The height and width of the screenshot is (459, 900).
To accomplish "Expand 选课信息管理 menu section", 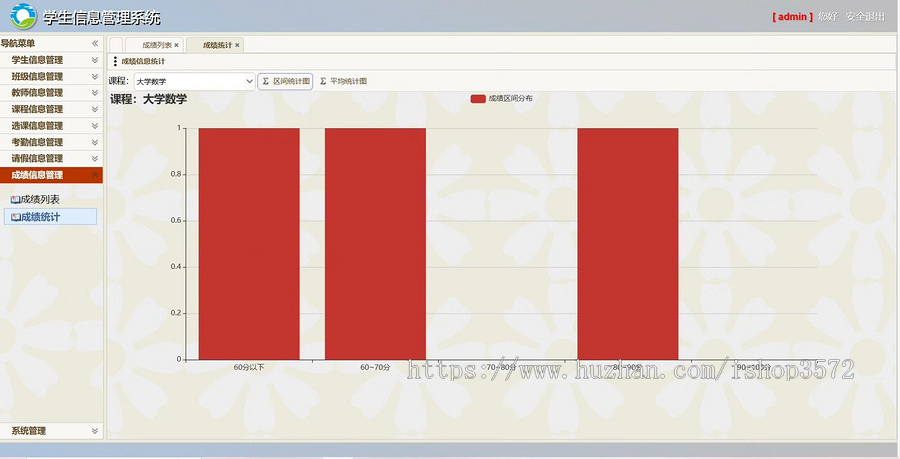I will (x=95, y=126).
